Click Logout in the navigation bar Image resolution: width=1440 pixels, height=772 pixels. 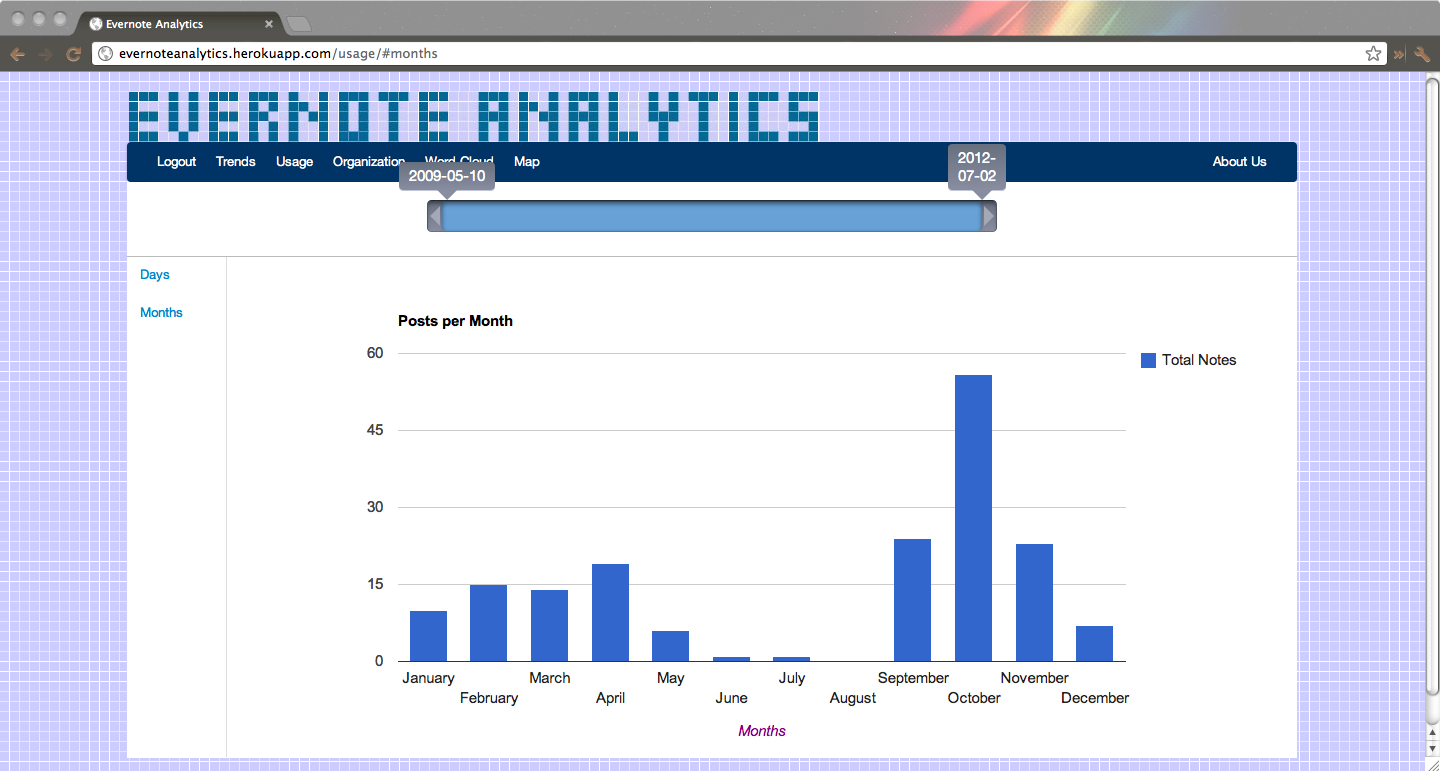point(176,162)
